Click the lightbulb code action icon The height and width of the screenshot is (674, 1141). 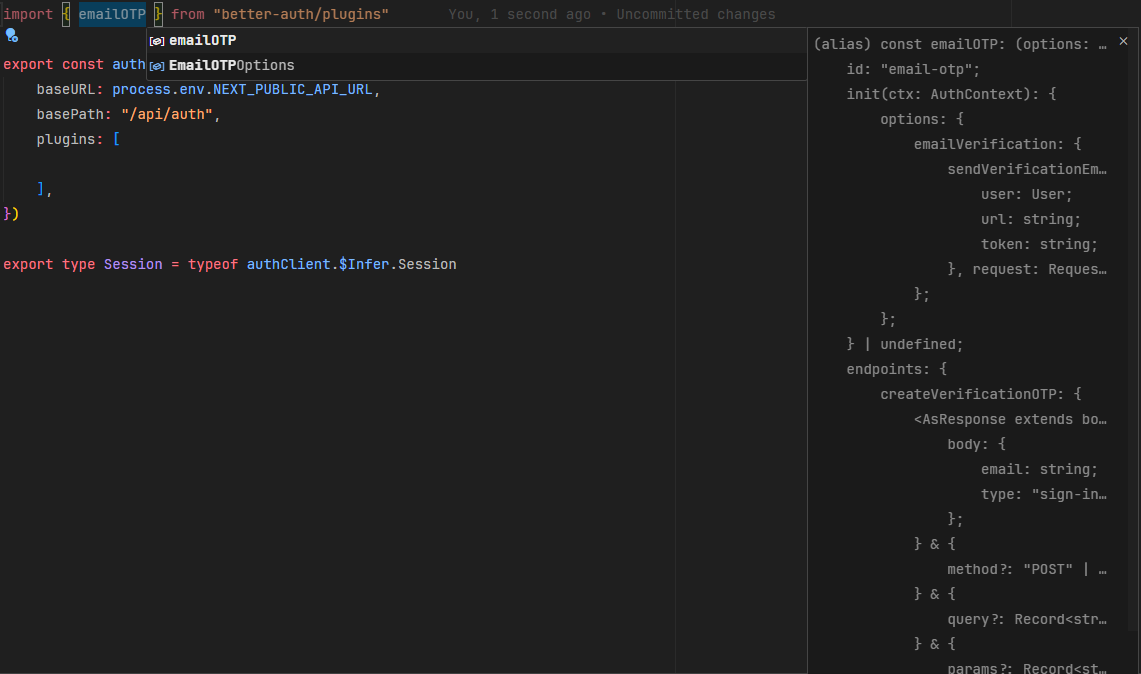click(12, 36)
